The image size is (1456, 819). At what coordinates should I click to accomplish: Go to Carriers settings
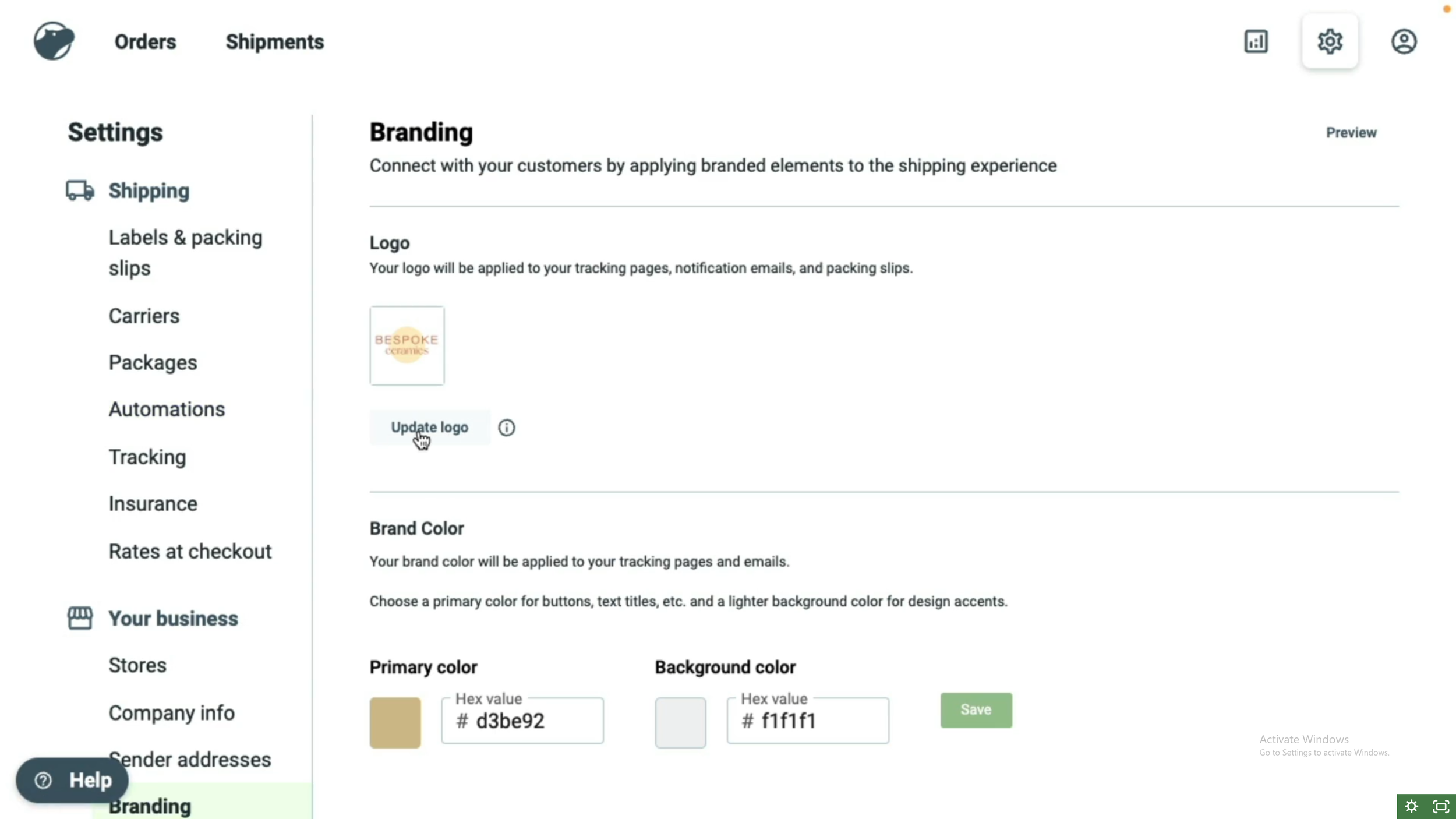point(144,316)
